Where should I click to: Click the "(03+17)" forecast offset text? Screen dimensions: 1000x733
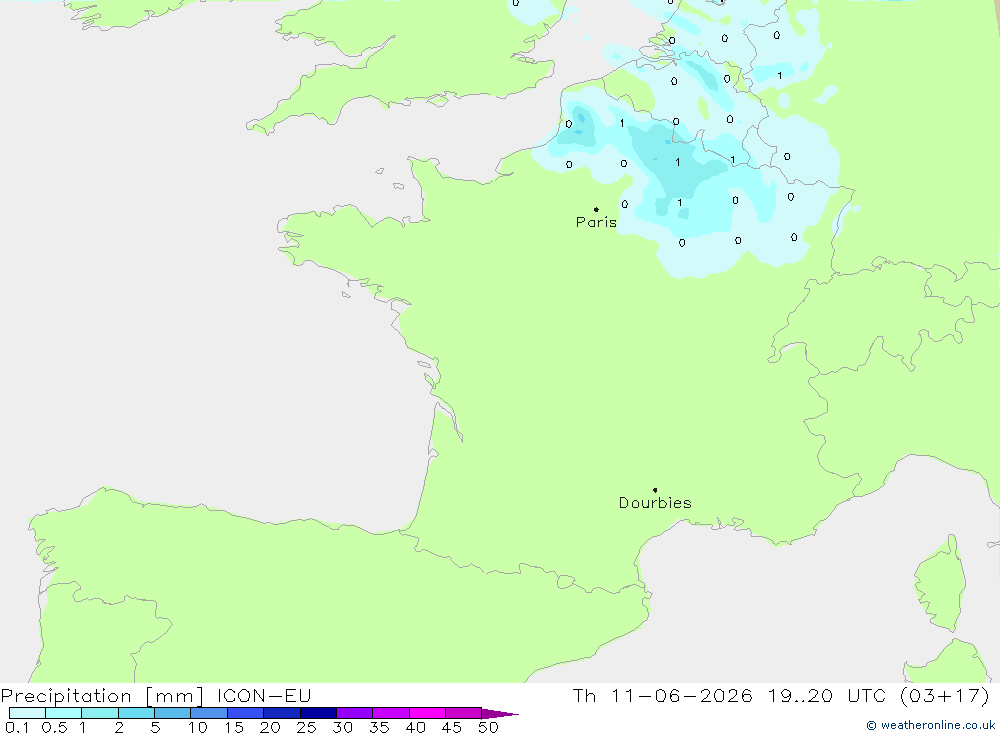[945, 696]
